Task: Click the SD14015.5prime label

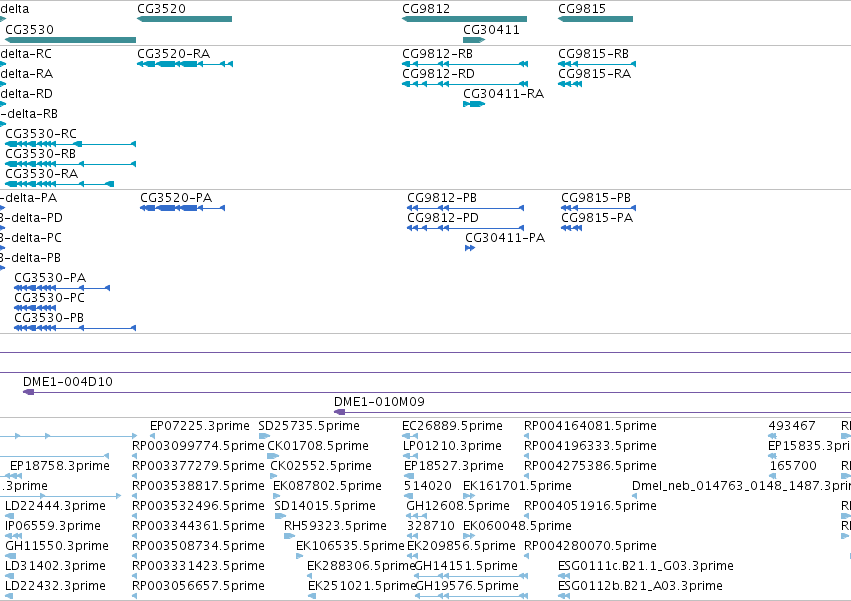Action: [325, 506]
